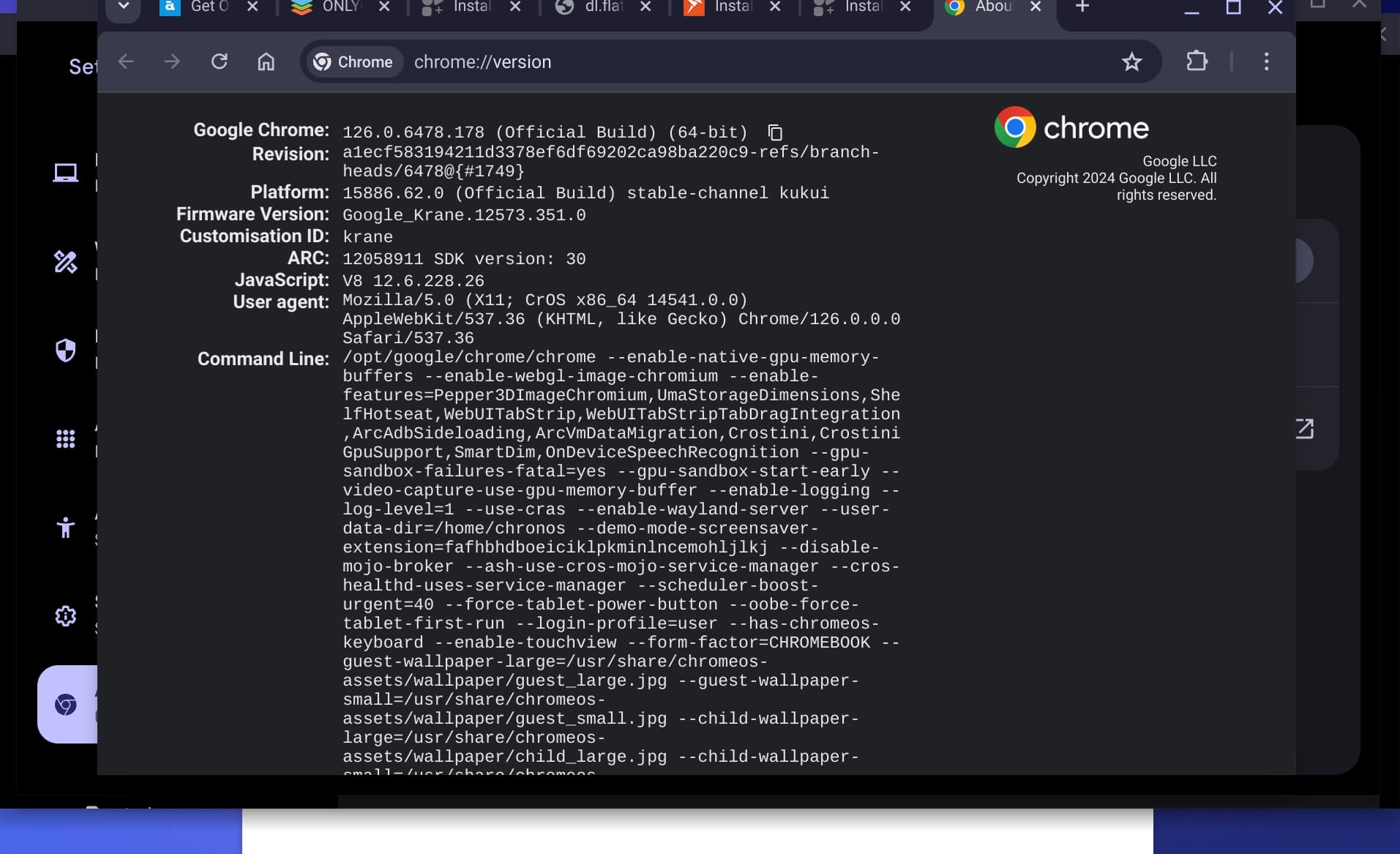Close the 'dl.flat' tab
This screenshot has width=1400, height=854.
[x=645, y=7]
